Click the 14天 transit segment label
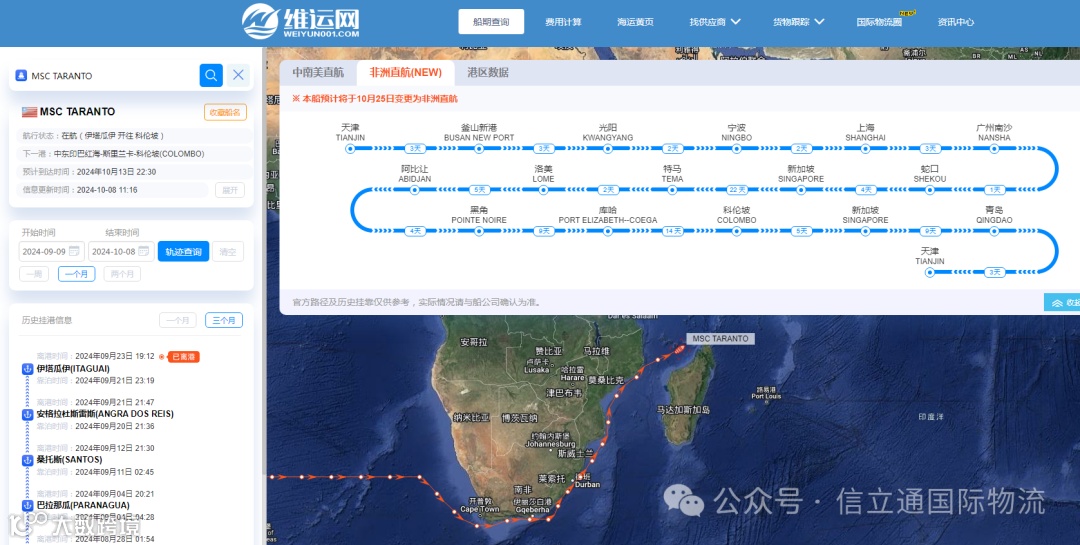Viewport: 1080px width, 545px height. point(672,232)
